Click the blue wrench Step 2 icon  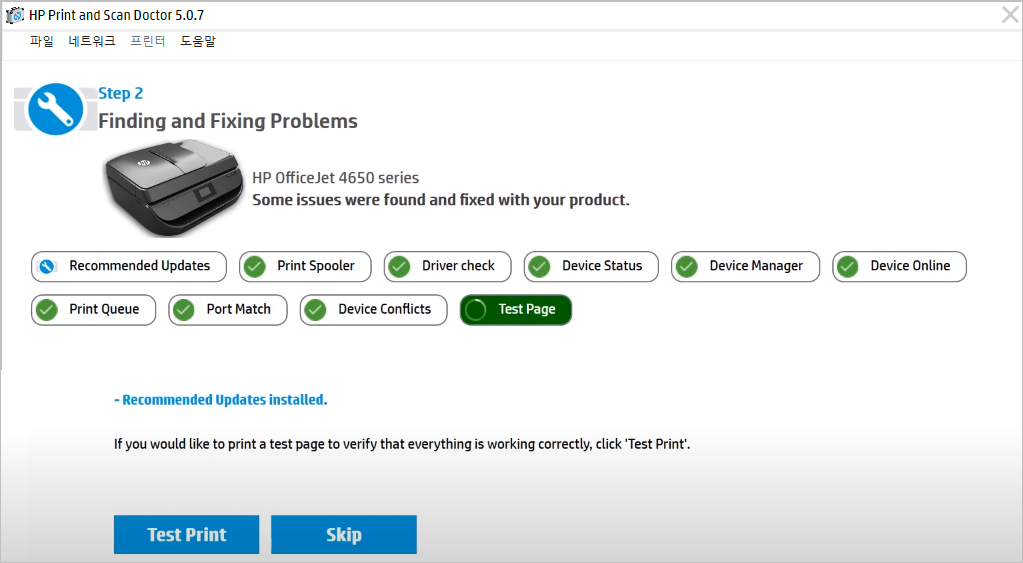[x=55, y=109]
